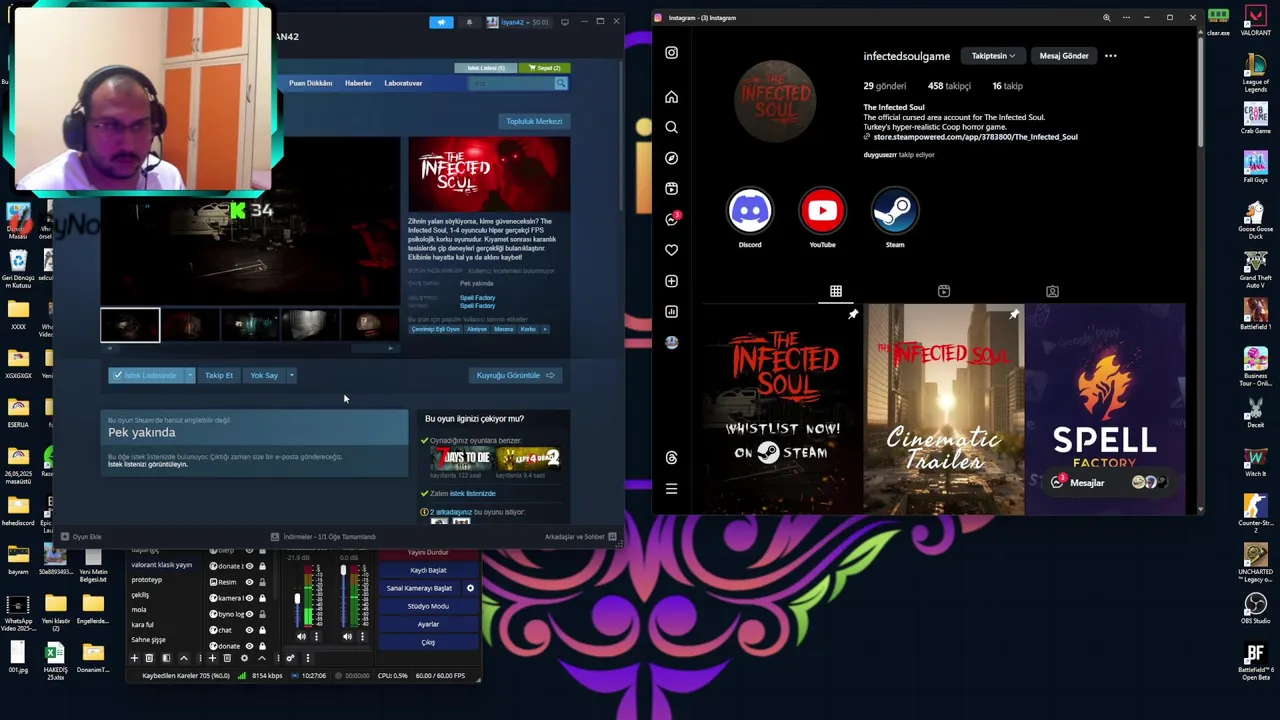Viewport: 1280px width, 720px height.
Task: Mute the second OBS mixer channel
Action: click(347, 636)
